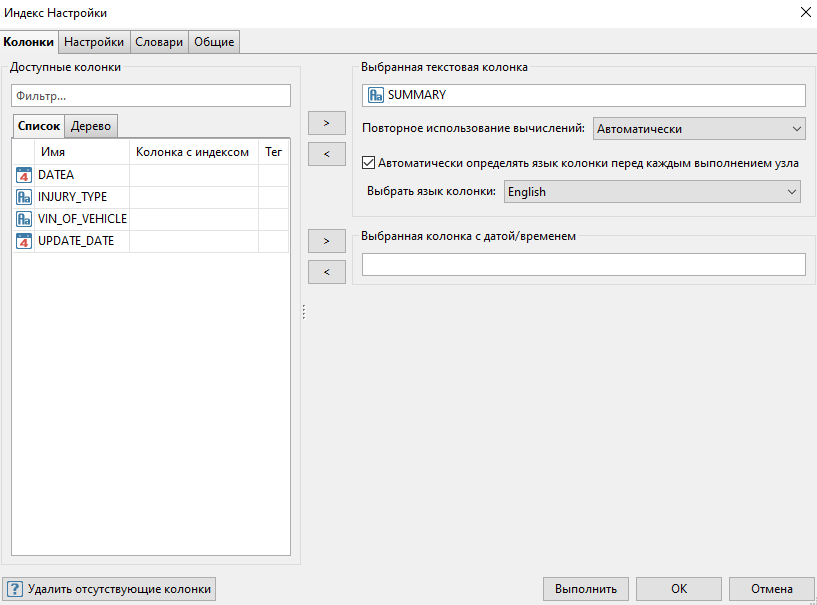Click the calendar icon next to DATEA
The height and width of the screenshot is (605, 817).
(25, 175)
